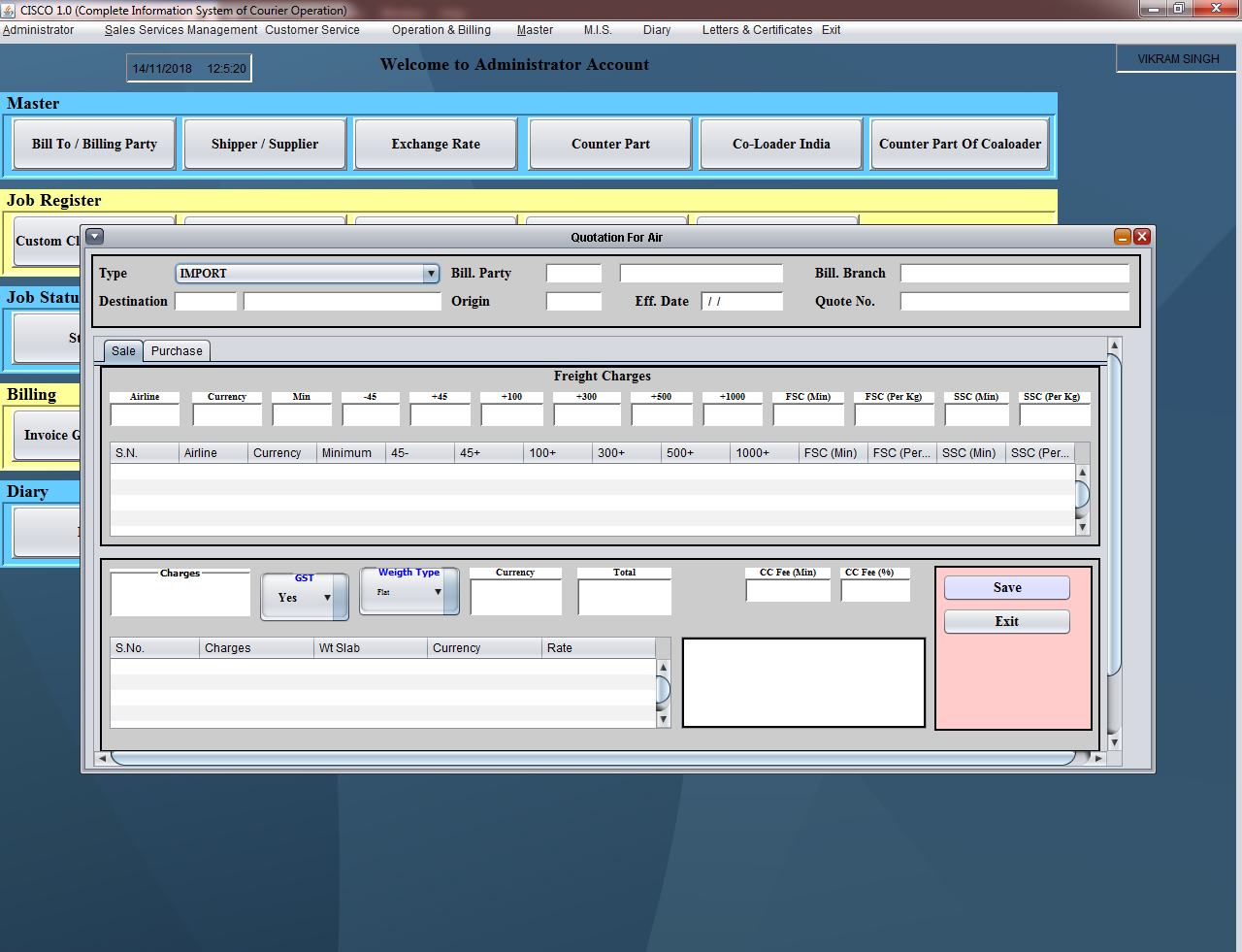1242x952 pixels.
Task: Open the Exchange Rate master
Action: tap(436, 144)
